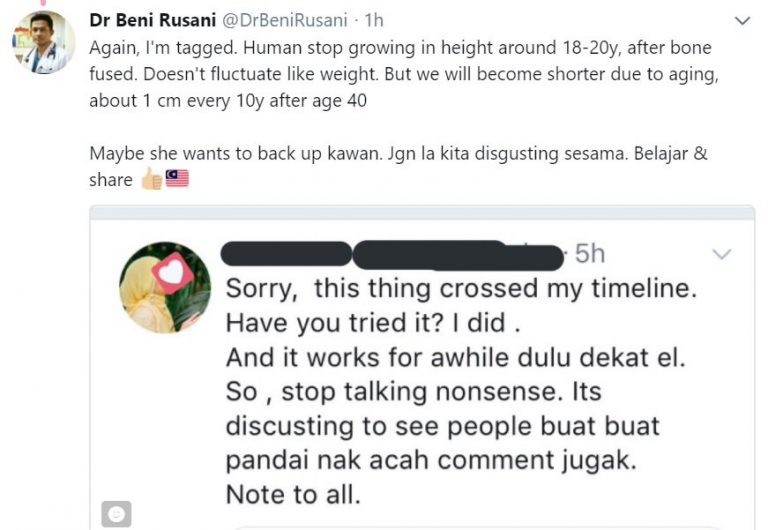Open the quoted user's hijab profile photo
Image resolution: width=768 pixels, height=530 pixels.
[x=165, y=288]
